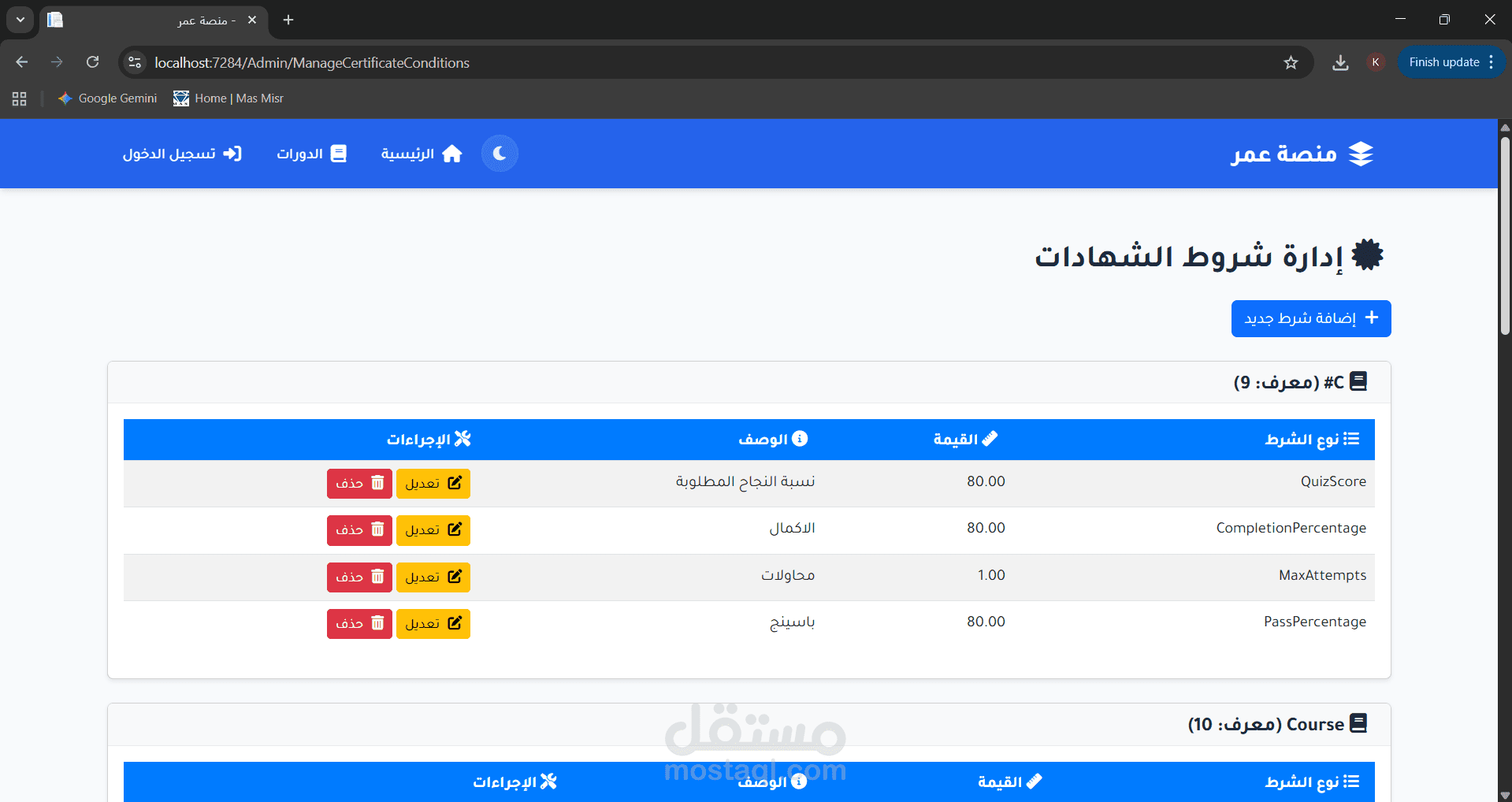
Task: Click the info icon in the C# table's الوصف header
Action: 800,439
